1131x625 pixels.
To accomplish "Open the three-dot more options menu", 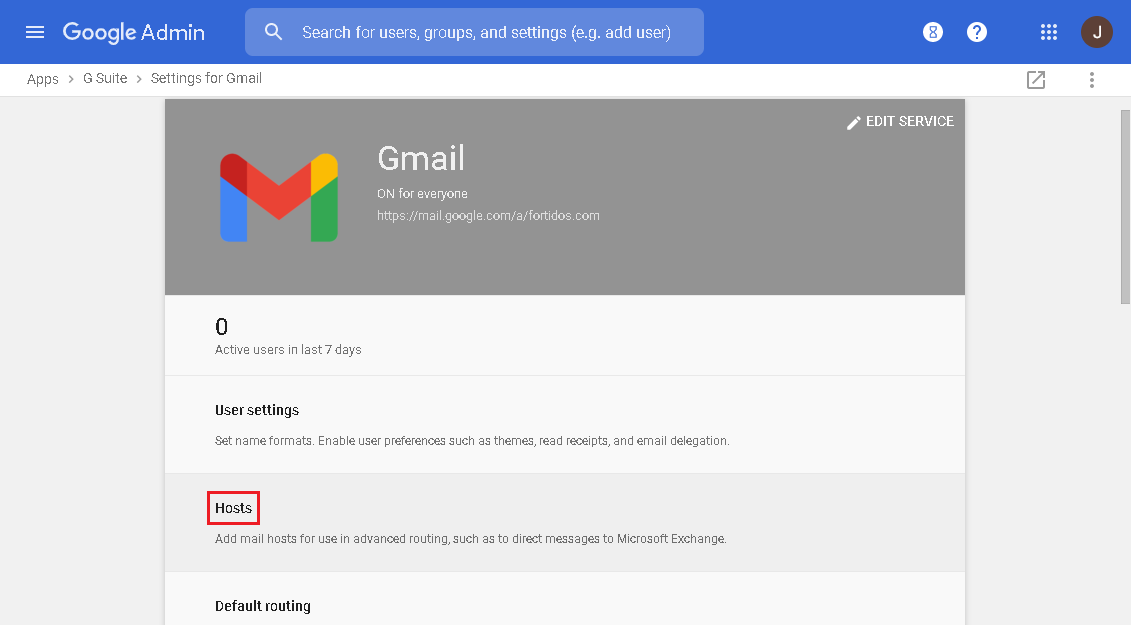I will coord(1091,79).
